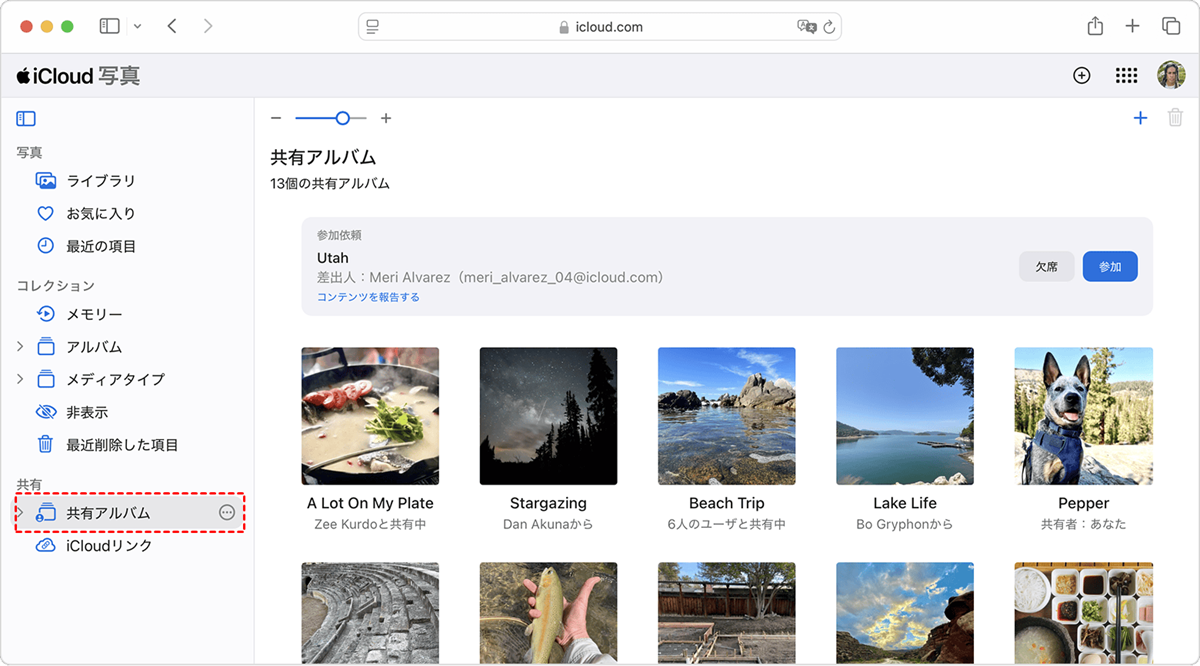
Task: Open a new tab with the plus button
Action: (x=1132, y=27)
